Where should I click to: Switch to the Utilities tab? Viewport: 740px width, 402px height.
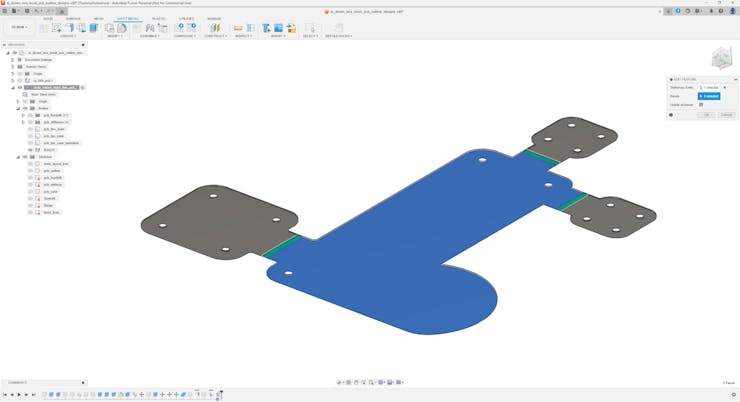(186, 18)
